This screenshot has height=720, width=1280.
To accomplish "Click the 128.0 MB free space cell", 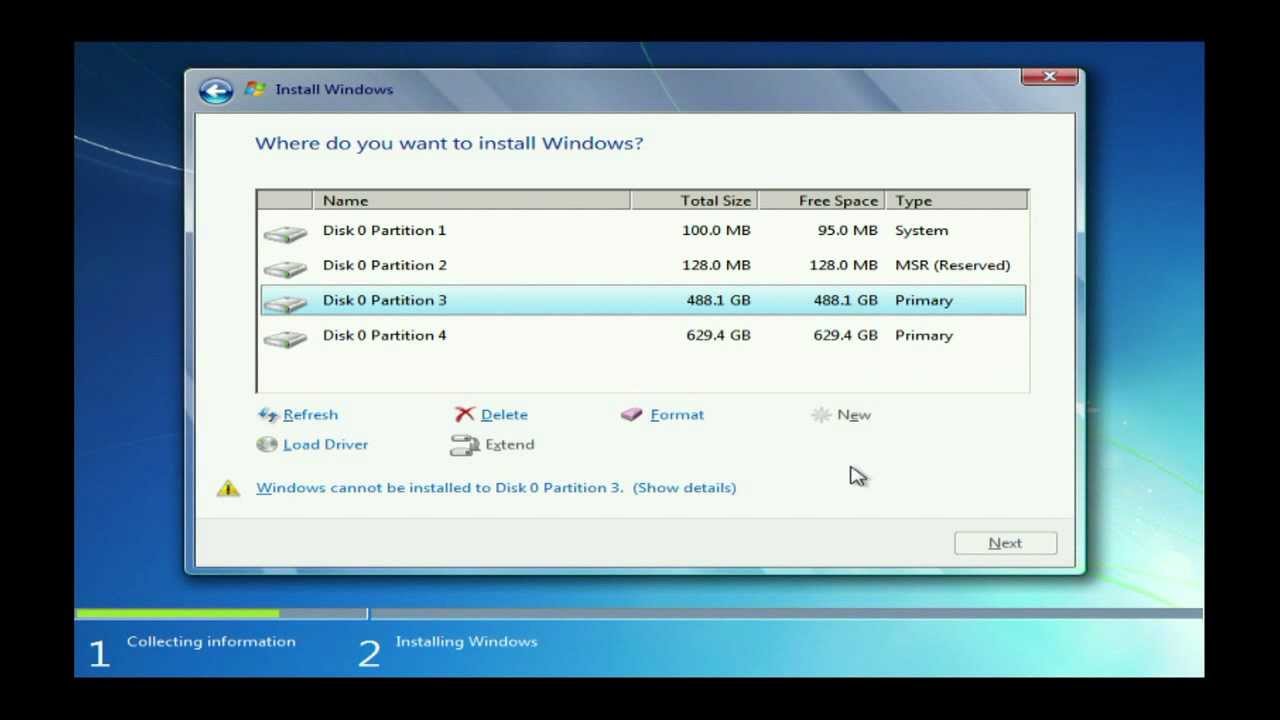I will (843, 265).
